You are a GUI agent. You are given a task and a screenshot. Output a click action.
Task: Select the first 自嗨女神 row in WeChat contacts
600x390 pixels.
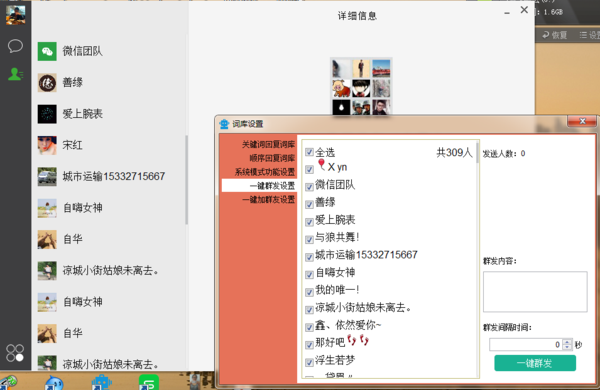point(110,208)
